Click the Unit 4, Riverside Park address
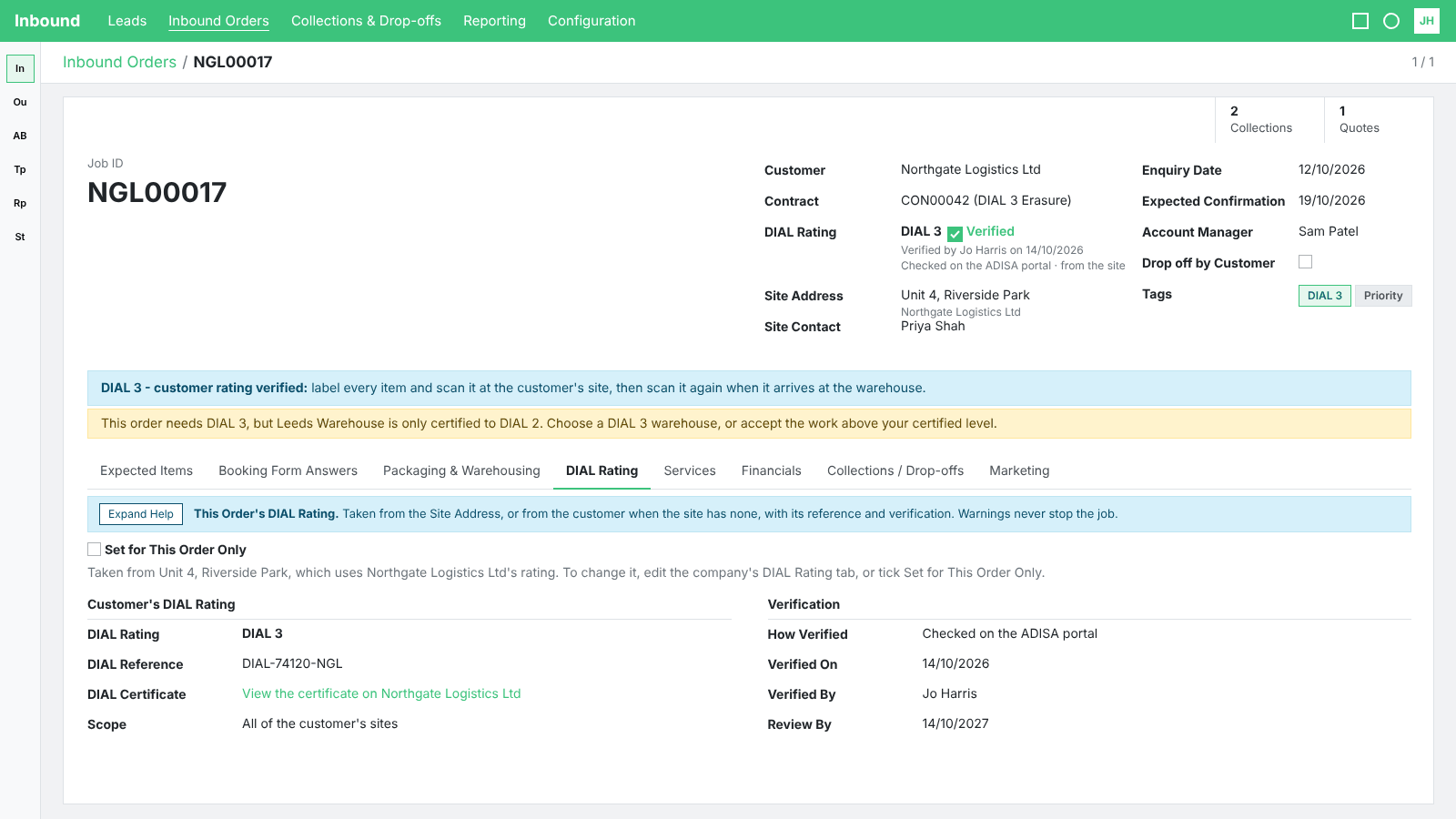 (x=965, y=295)
